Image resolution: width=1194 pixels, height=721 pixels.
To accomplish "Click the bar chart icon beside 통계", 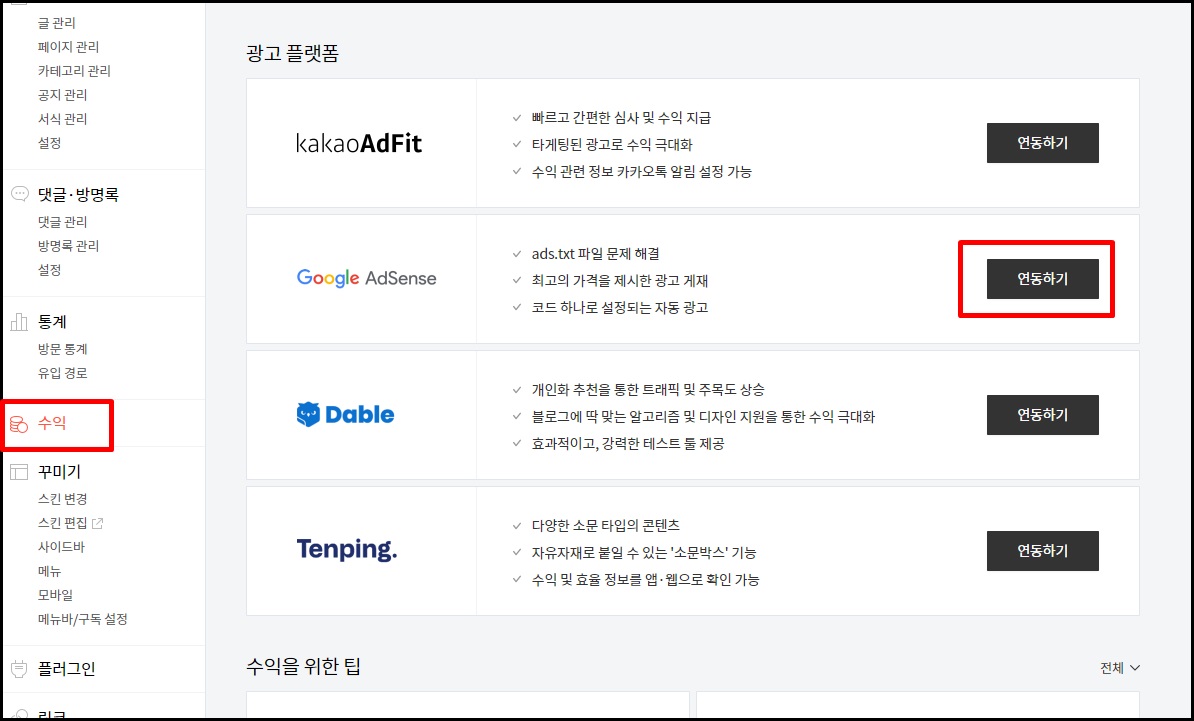I will pos(17,321).
